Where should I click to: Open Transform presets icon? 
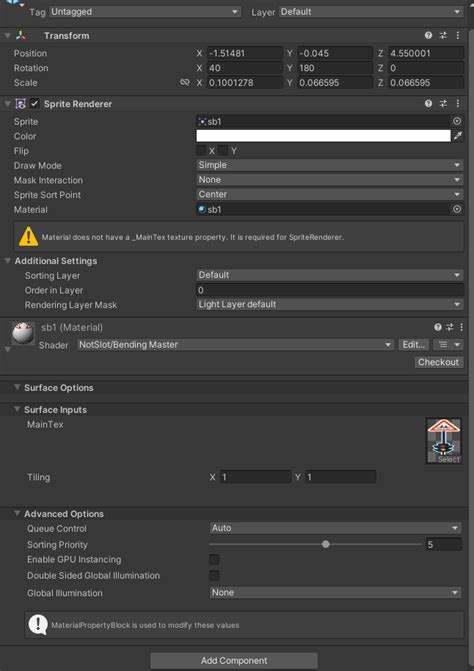(x=443, y=36)
